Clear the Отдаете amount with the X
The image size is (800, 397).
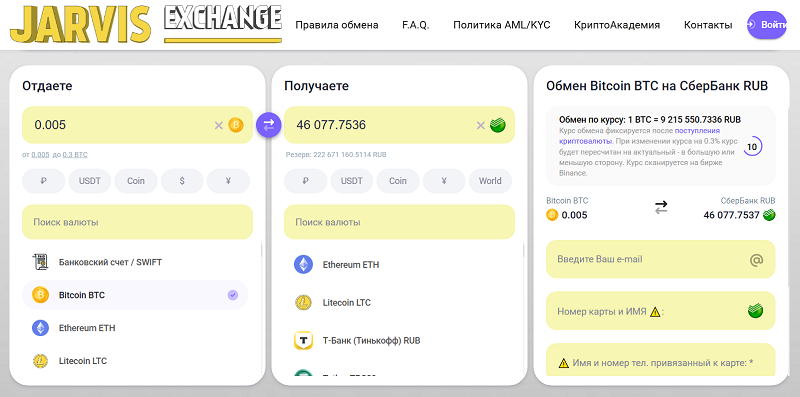pos(218,125)
